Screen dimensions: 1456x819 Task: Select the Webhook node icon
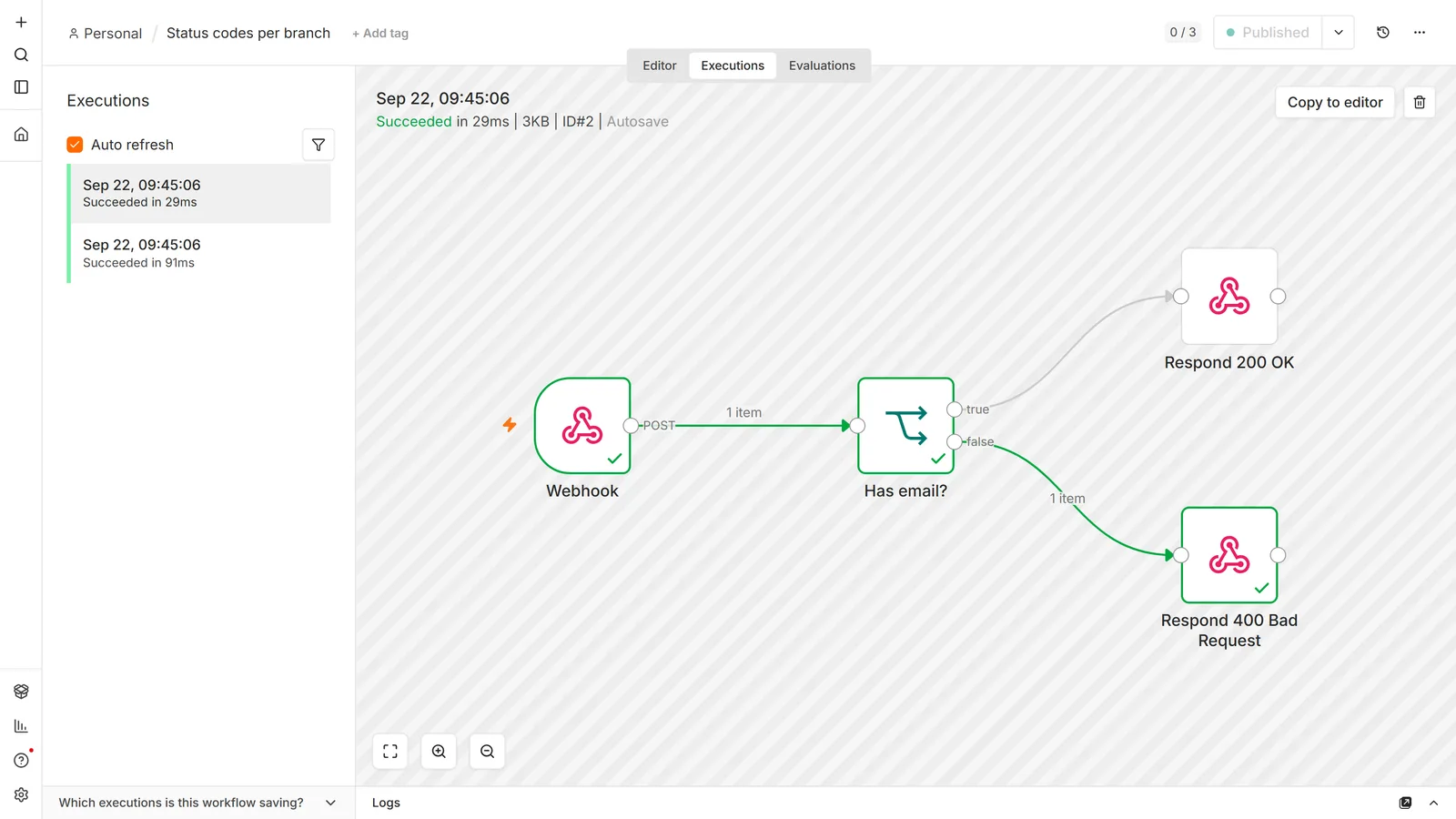pyautogui.click(x=582, y=426)
